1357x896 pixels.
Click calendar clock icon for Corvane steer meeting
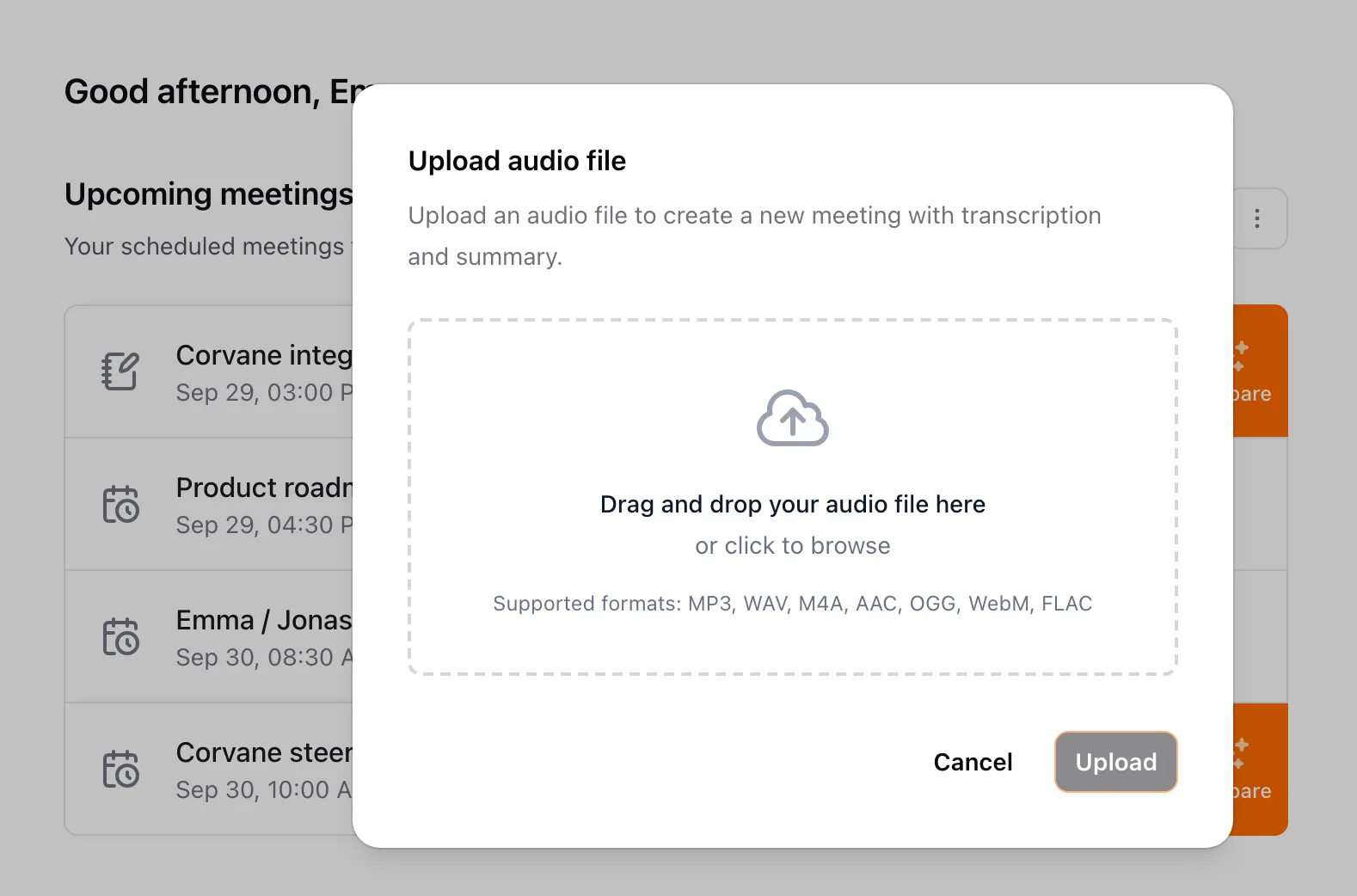coord(120,769)
